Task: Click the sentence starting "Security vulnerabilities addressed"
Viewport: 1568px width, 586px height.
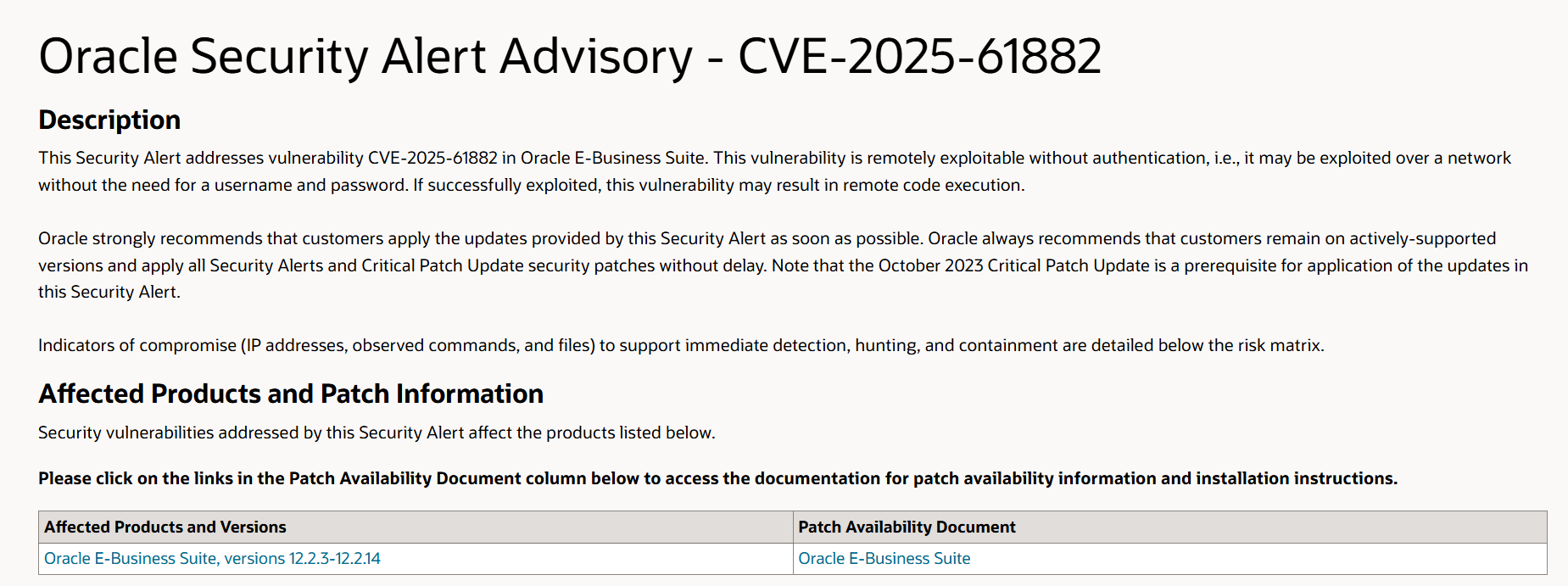Action: tap(377, 433)
